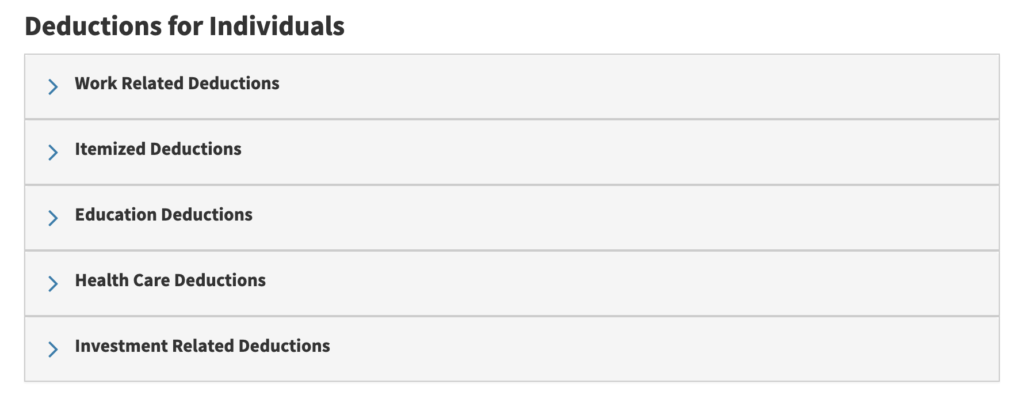The width and height of the screenshot is (1024, 410).
Task: Click the arrow icon next to Itemized Deductions
Action: tap(53, 152)
